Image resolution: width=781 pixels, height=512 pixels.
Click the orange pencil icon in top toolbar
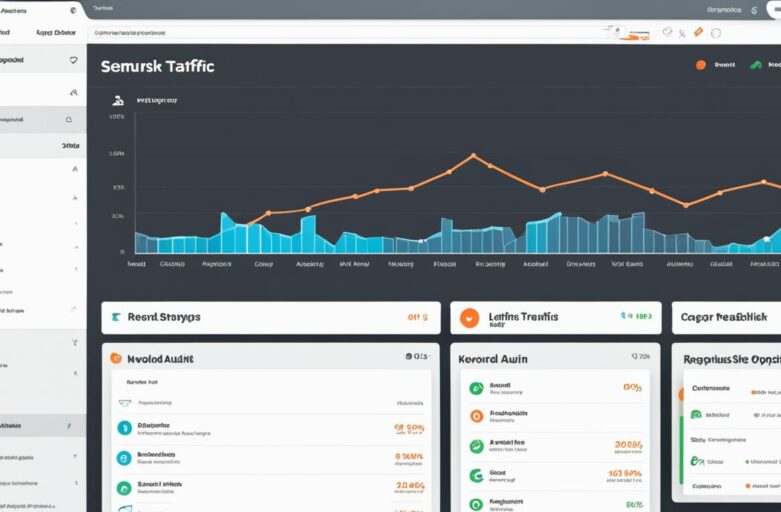(x=698, y=32)
